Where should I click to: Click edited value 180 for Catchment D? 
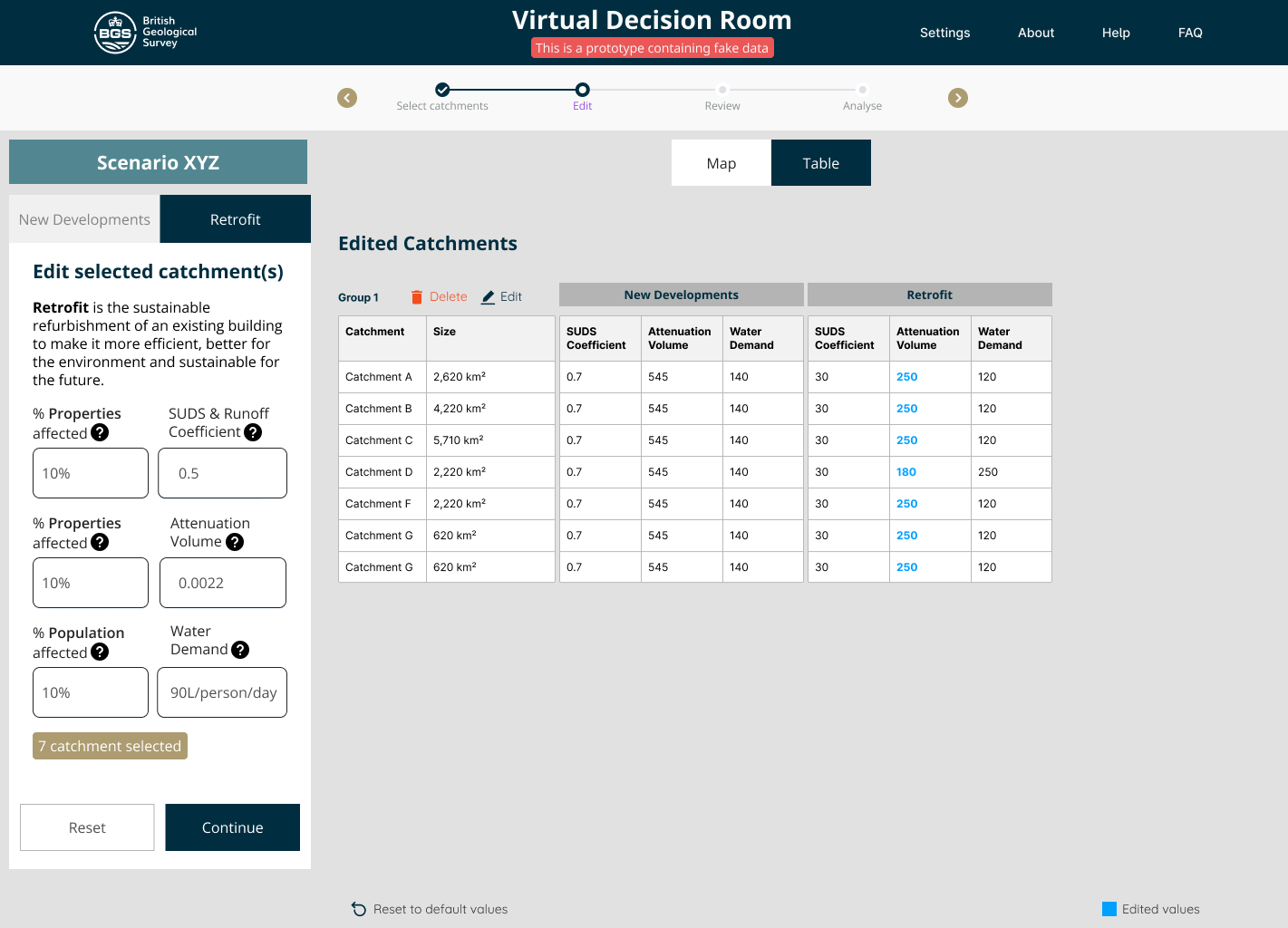[x=906, y=472]
